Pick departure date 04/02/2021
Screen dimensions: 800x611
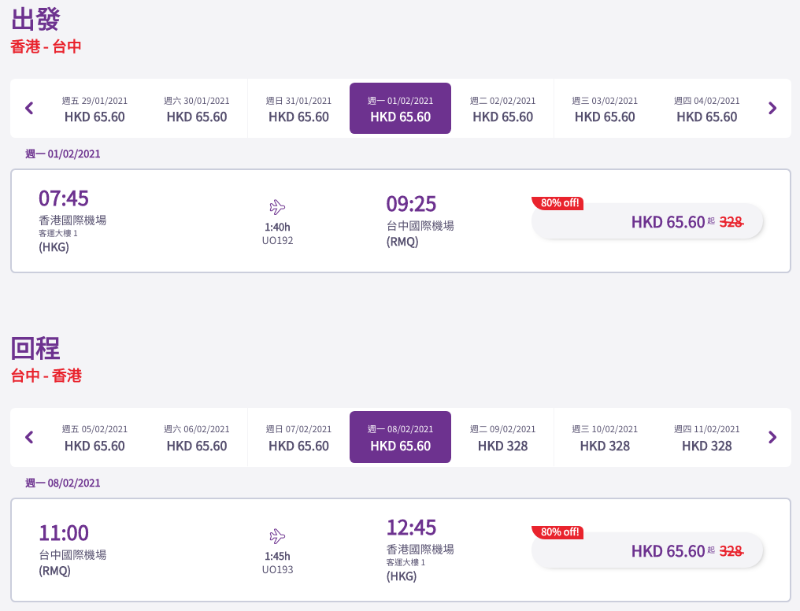coord(707,109)
